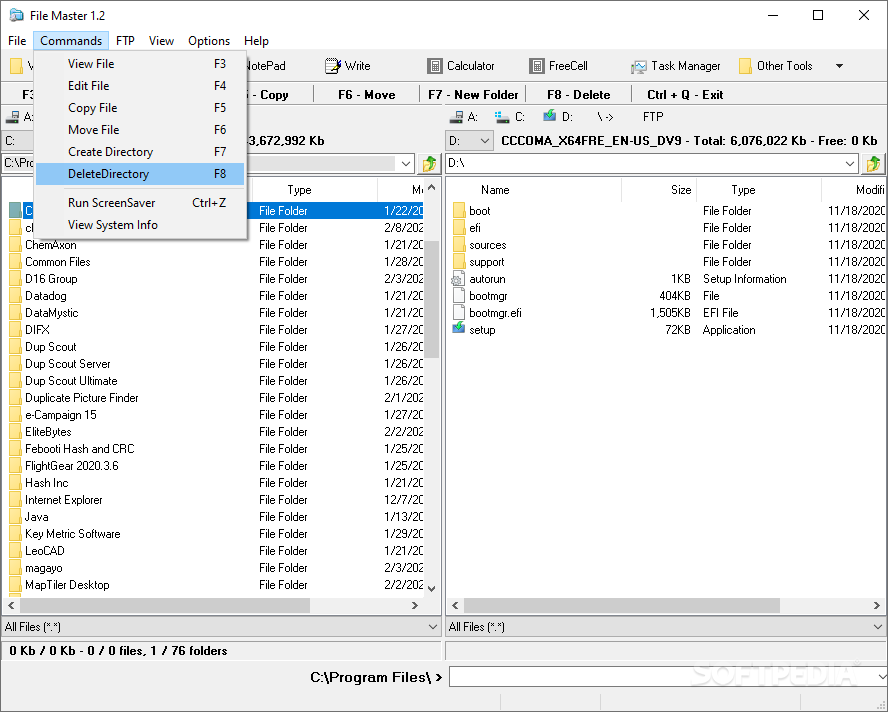Click the efi folder icon
Image resolution: width=888 pixels, height=712 pixels.
459,228
